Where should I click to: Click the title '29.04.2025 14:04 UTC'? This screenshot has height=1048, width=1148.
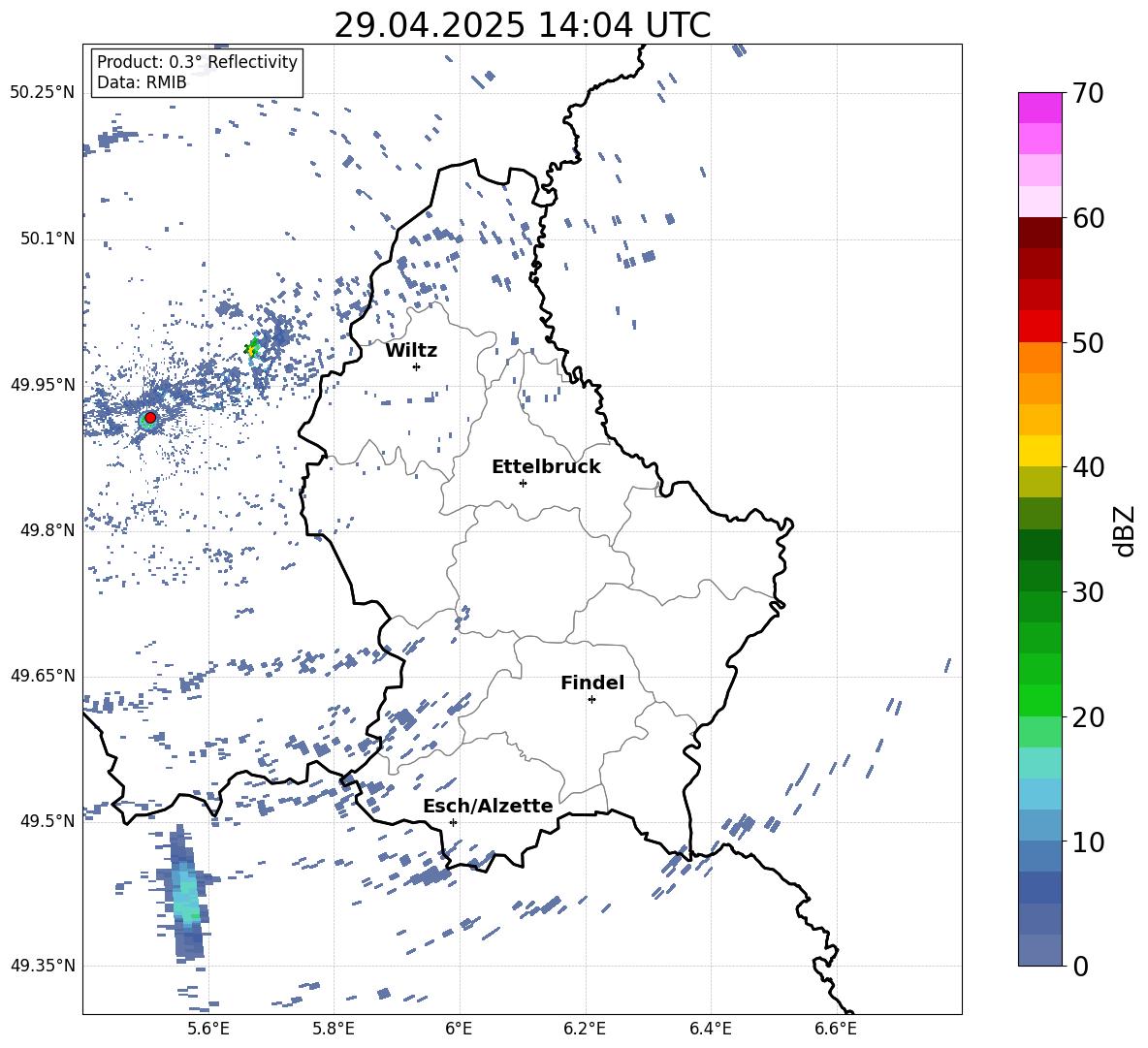[522, 25]
